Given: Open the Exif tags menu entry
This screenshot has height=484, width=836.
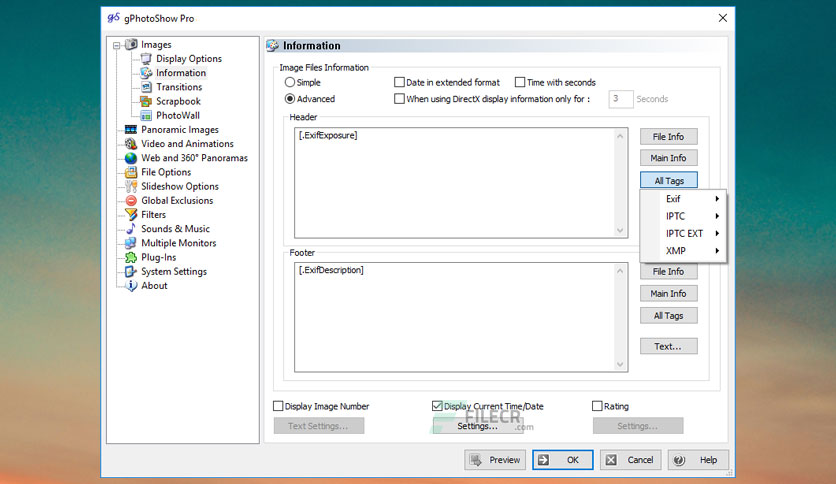Looking at the screenshot, I should click(683, 199).
